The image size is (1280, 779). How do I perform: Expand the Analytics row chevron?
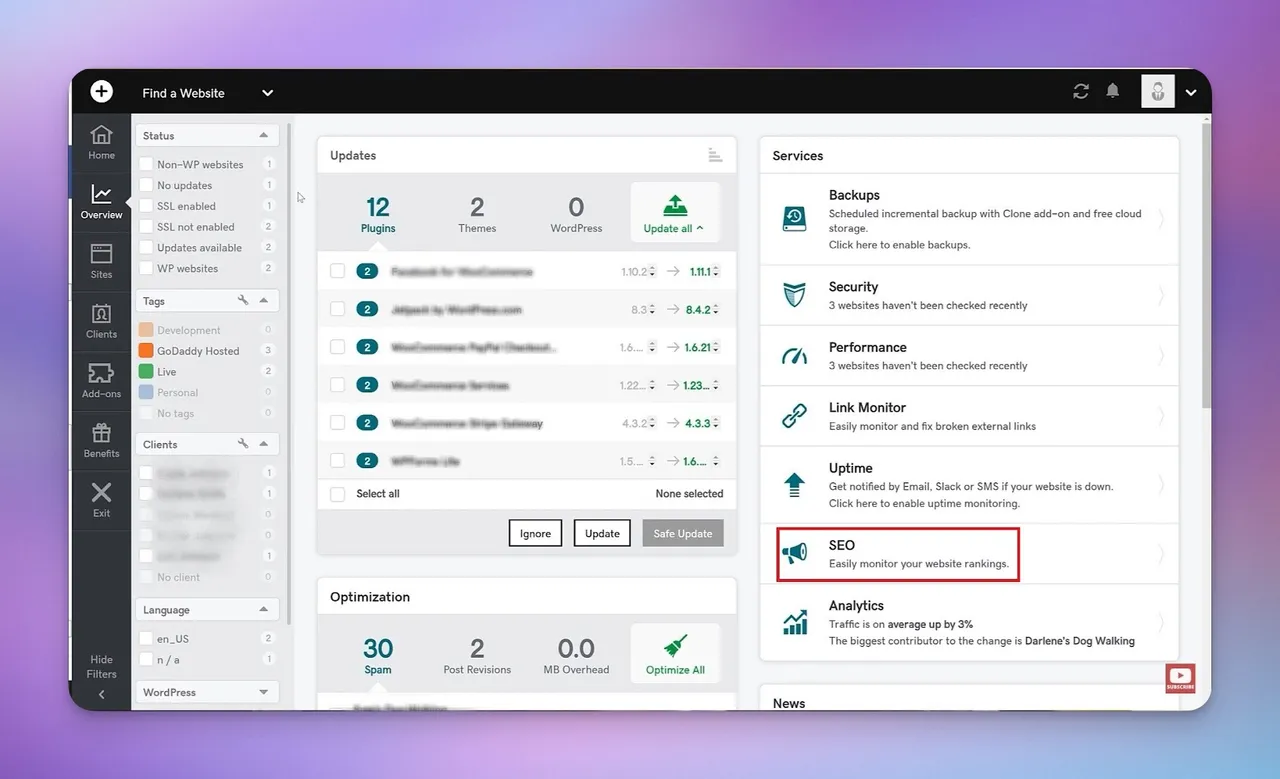[1161, 623]
